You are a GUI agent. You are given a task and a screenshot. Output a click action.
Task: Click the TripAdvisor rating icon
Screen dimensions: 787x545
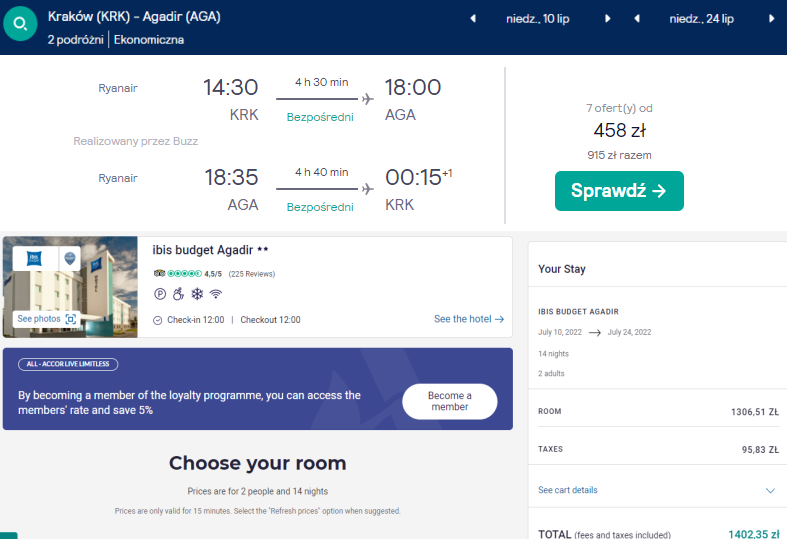click(159, 274)
